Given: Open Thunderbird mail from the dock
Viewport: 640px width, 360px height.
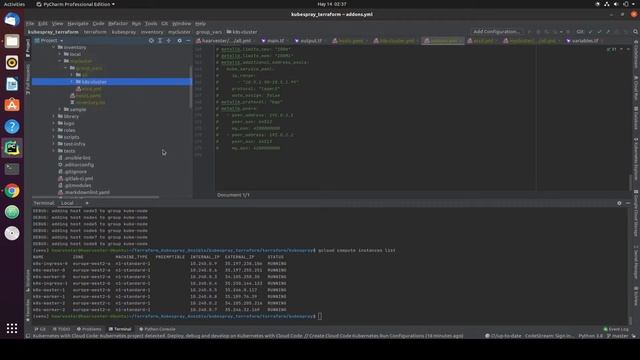Looking at the screenshot, I should pos(12,20).
